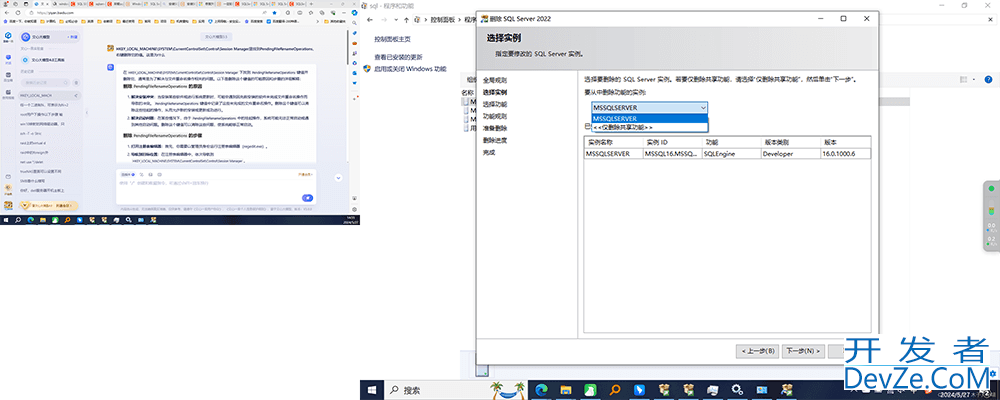Click Control Panel back arrow
The height and width of the screenshot is (400, 1000).
coord(370,20)
